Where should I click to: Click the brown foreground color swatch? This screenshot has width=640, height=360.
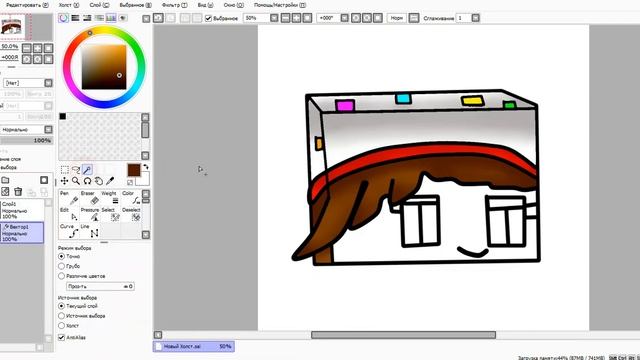click(134, 170)
